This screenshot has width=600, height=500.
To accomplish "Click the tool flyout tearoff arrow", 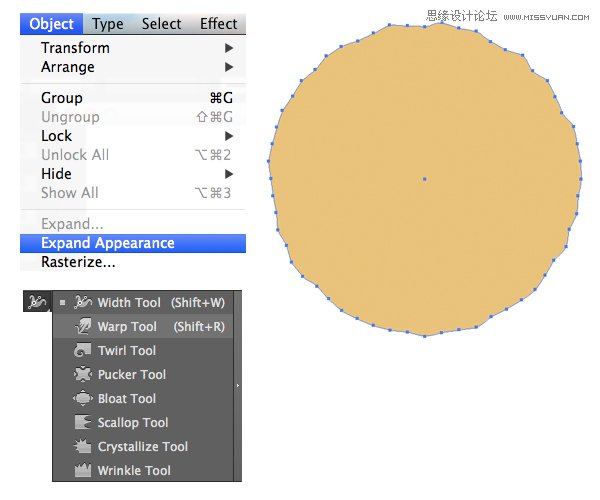I will 237,385.
